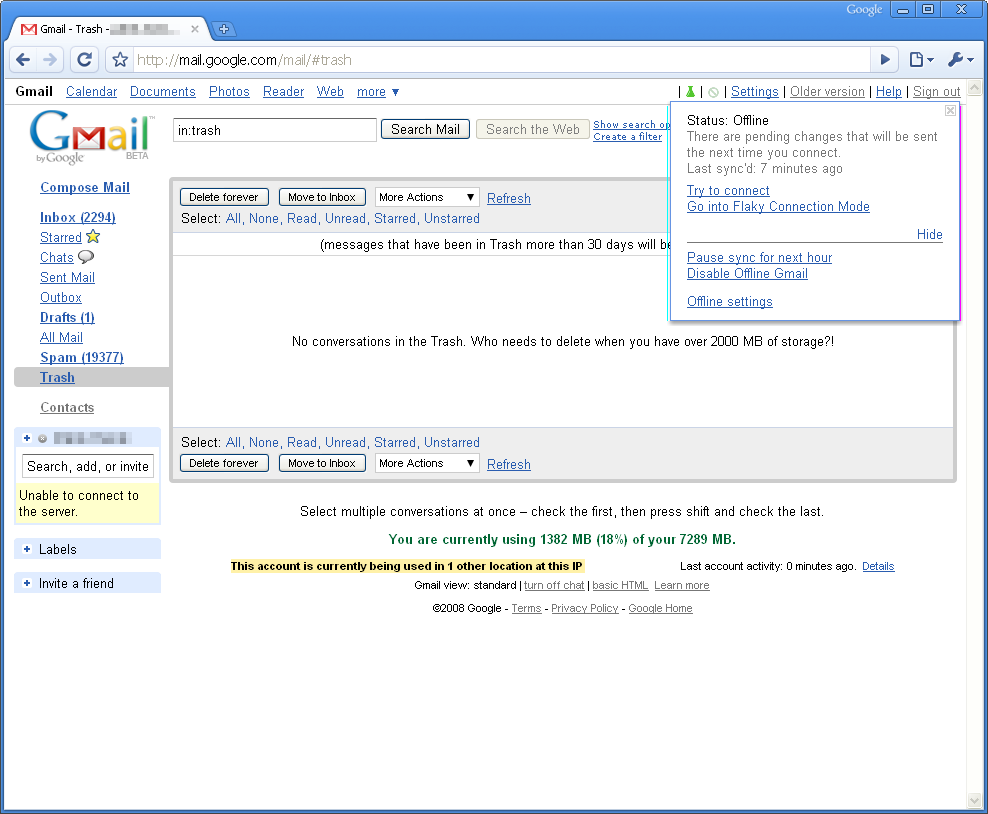Click Create a filter
The width and height of the screenshot is (988, 814).
click(x=628, y=137)
